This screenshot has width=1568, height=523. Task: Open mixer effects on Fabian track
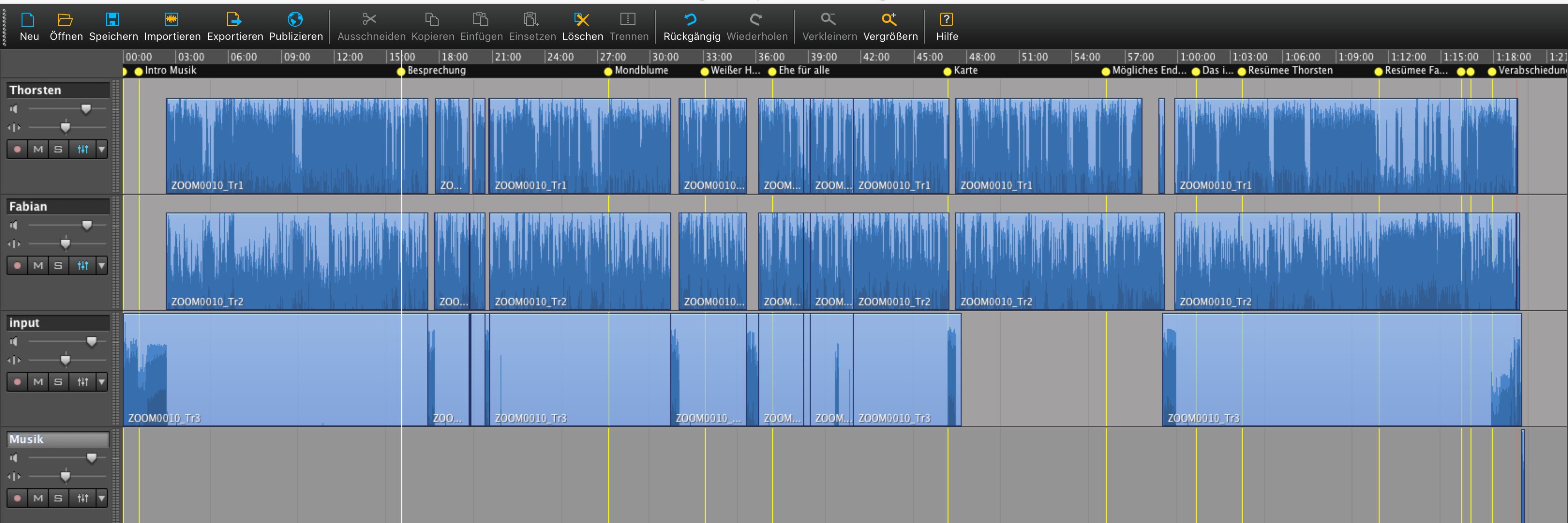[83, 266]
